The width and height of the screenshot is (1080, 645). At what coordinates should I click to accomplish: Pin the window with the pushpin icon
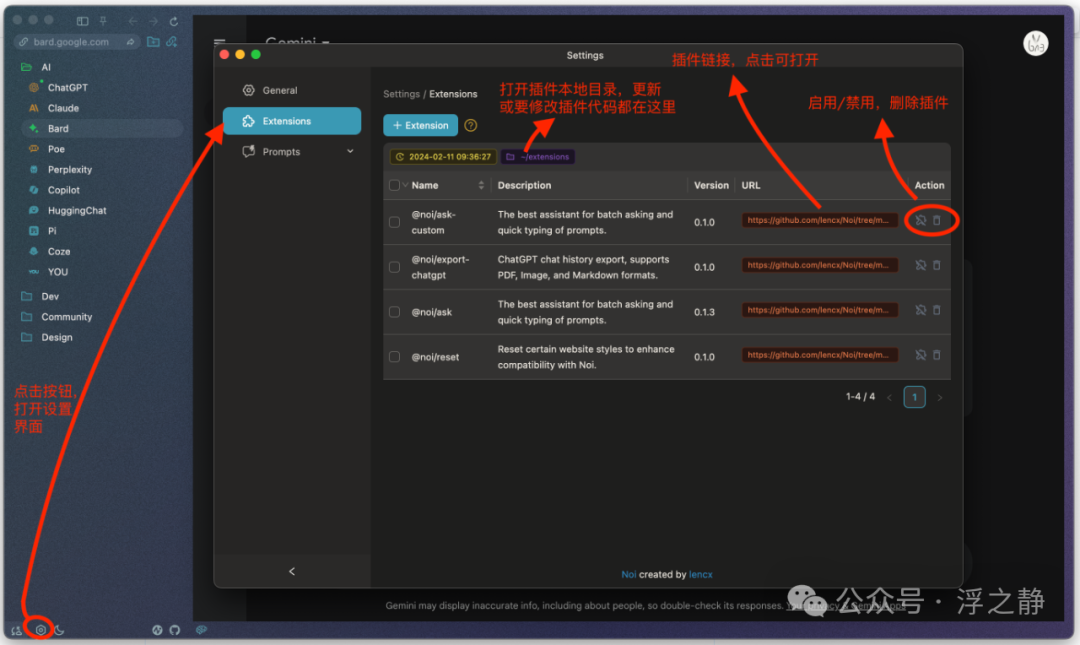103,21
